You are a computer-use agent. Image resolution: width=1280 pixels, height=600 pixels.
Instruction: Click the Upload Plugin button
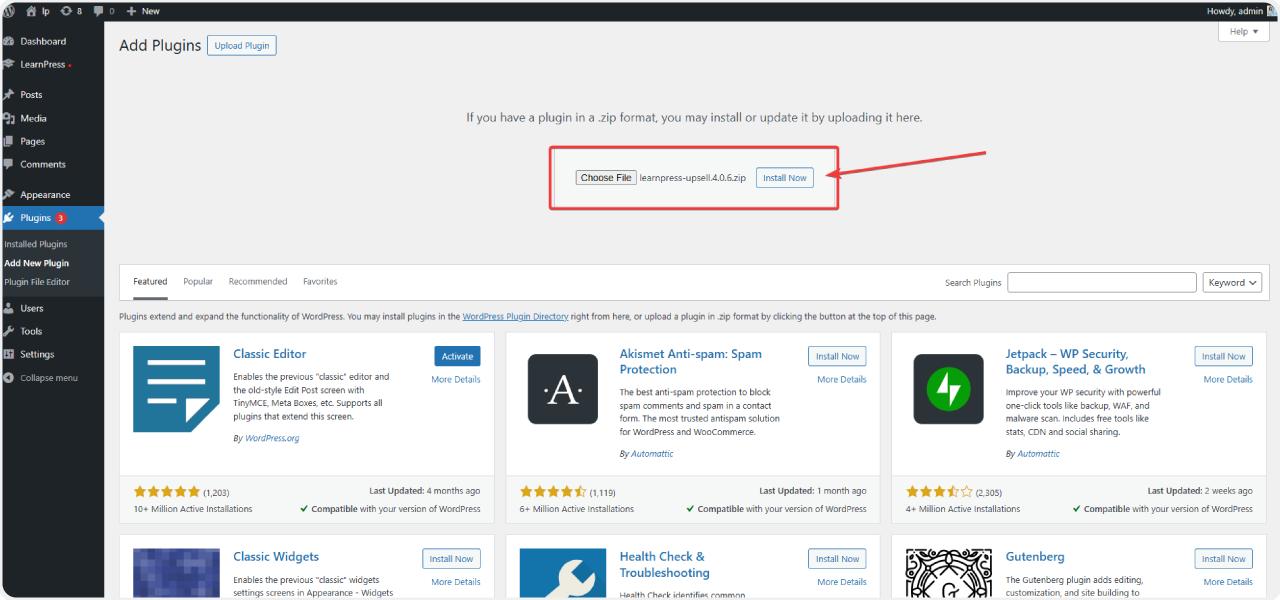(241, 45)
